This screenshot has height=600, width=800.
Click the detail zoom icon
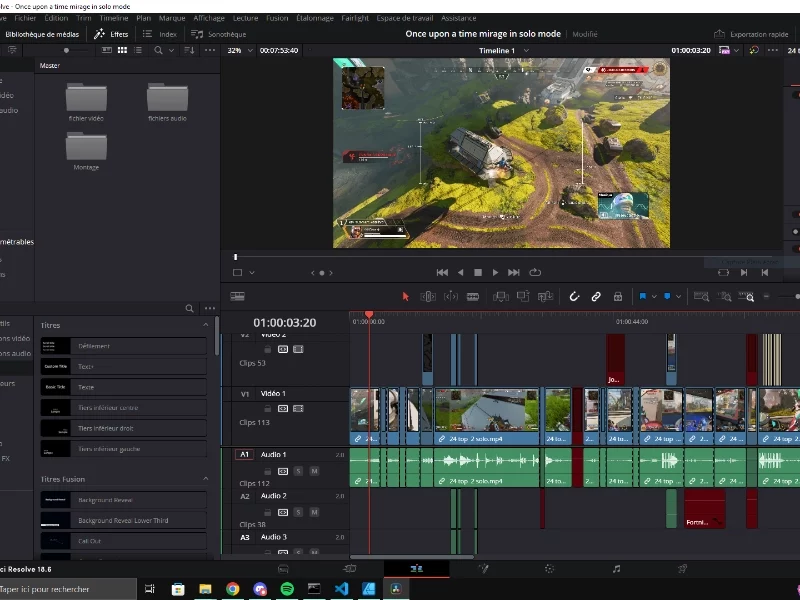[x=724, y=296]
